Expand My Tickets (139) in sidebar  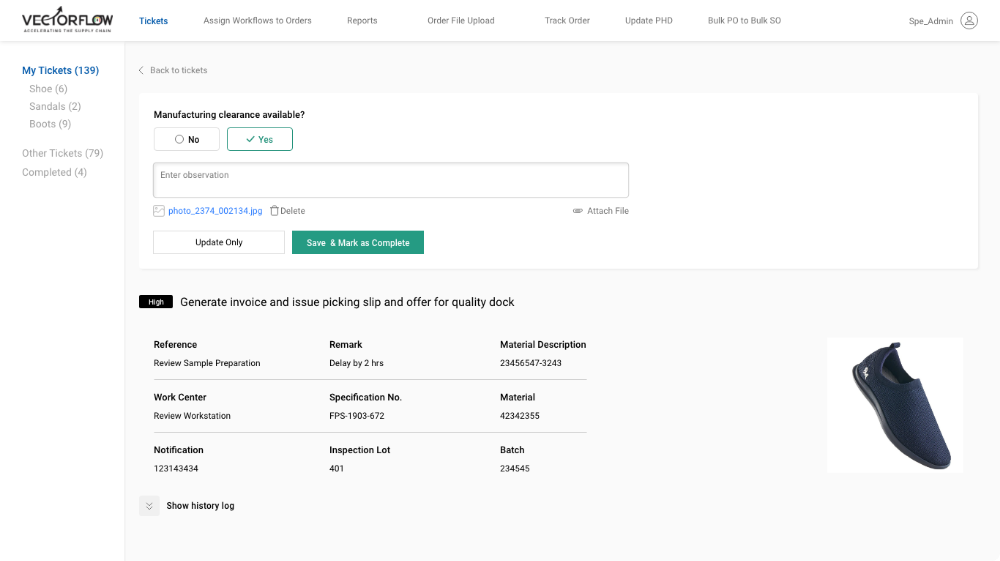tap(60, 71)
